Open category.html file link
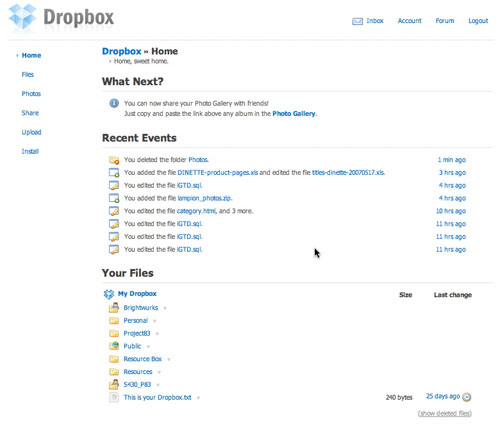Viewport: 500px width, 433px height. [196, 211]
